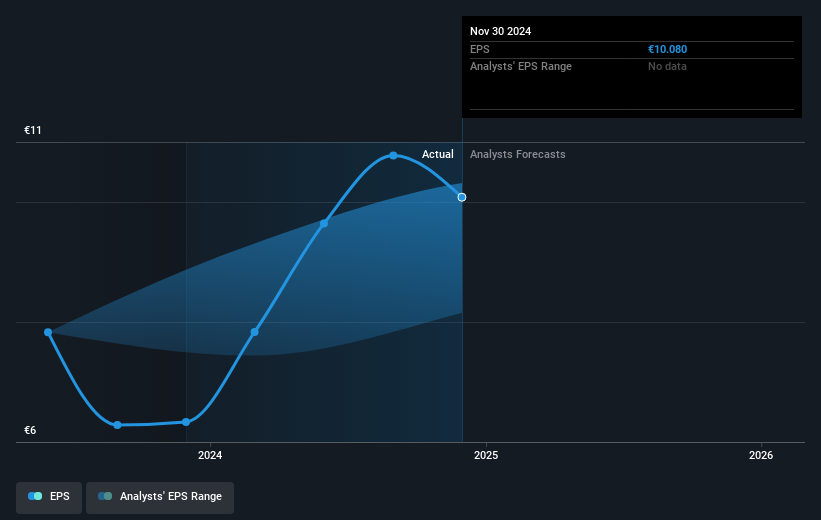Select the peak EPS data point near €11

(x=393, y=156)
